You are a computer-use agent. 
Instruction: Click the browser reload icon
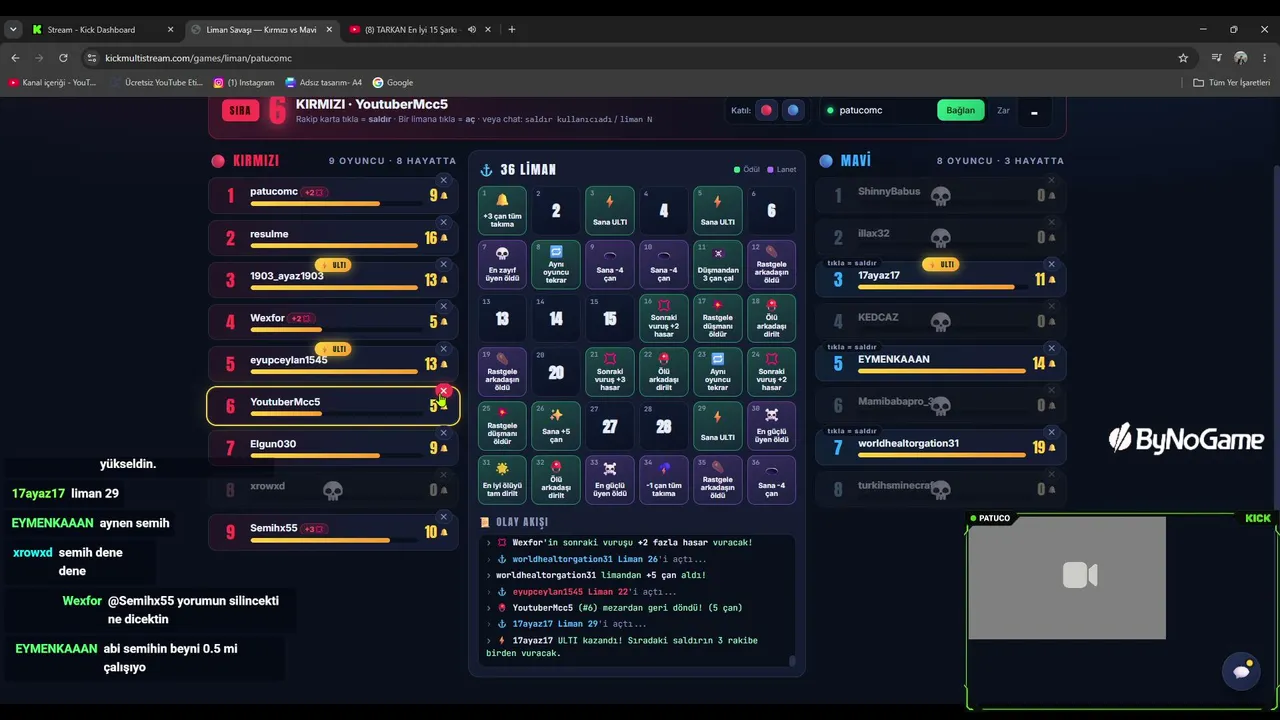[x=63, y=58]
